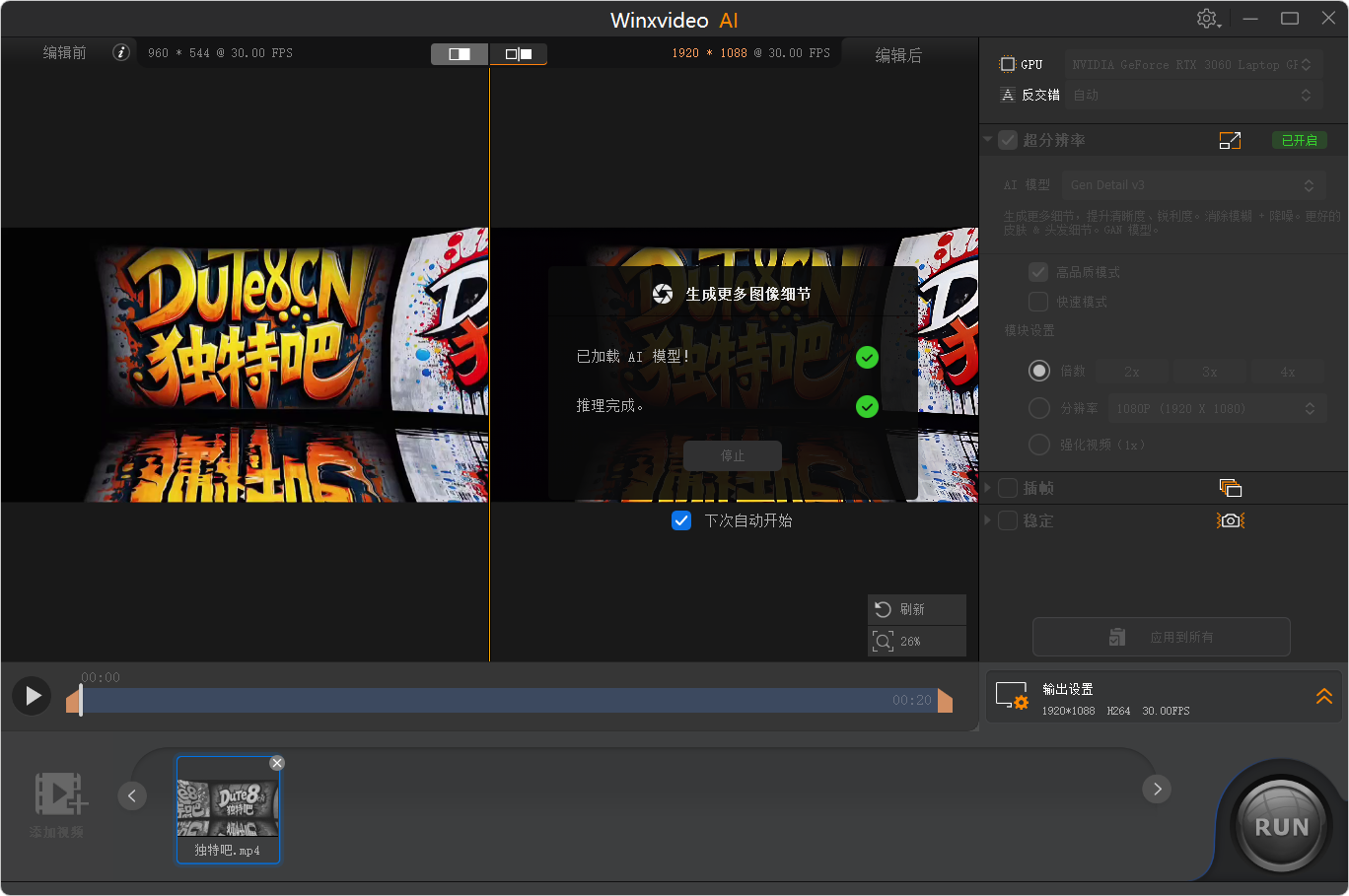Screen dimensions: 1349x896
Task: Click the RUN button
Action: coord(1281,826)
